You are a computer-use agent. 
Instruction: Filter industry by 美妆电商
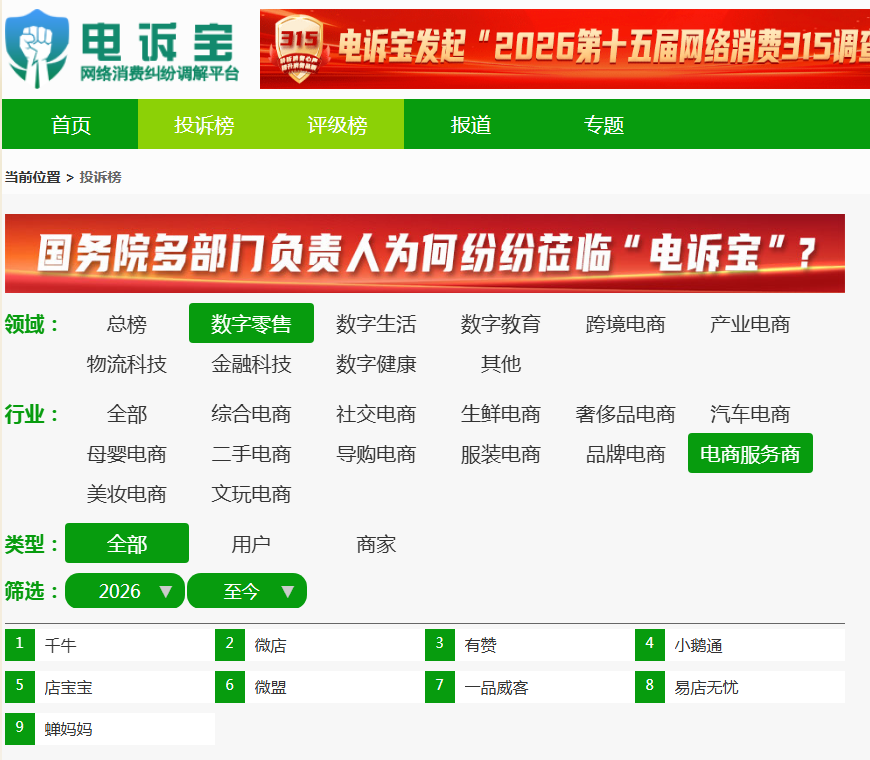pos(127,494)
